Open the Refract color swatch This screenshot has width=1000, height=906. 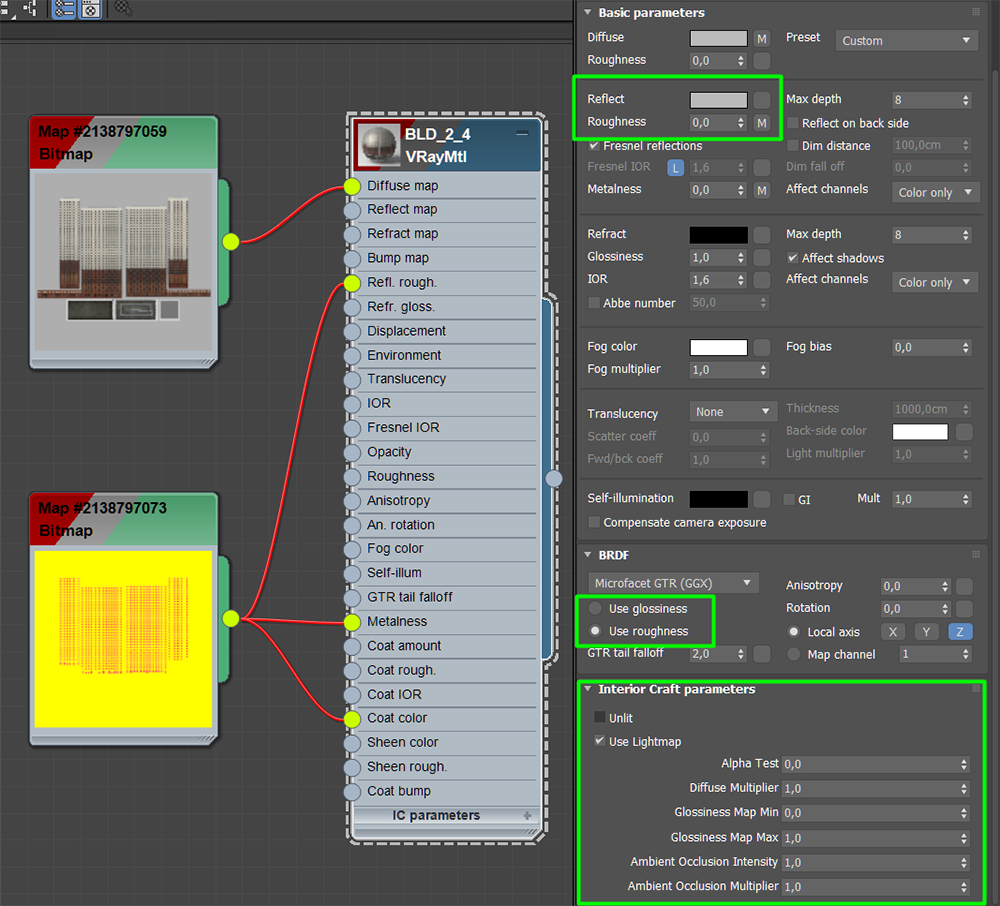[x=719, y=235]
